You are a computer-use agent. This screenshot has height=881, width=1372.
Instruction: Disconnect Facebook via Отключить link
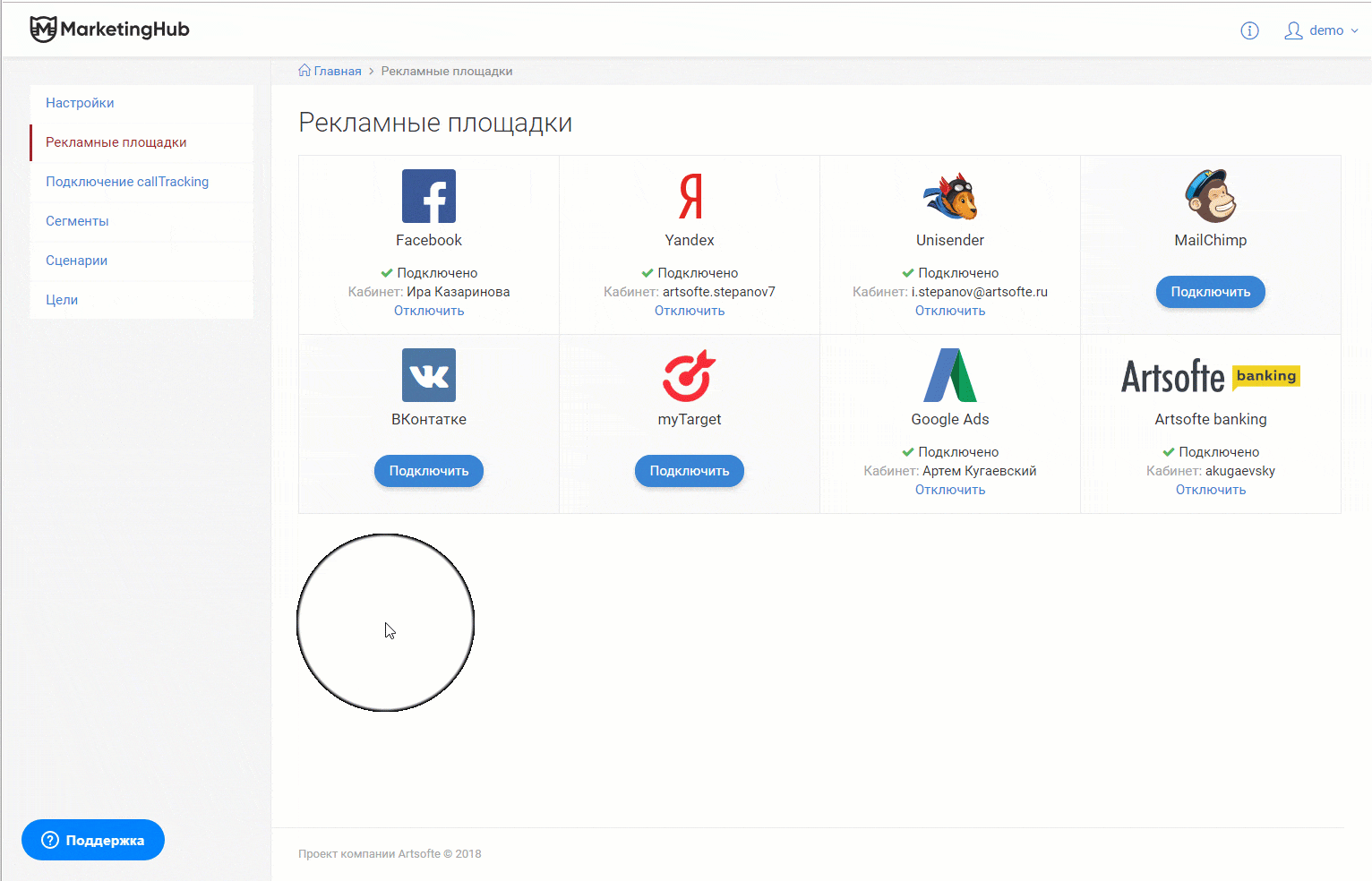pos(429,311)
